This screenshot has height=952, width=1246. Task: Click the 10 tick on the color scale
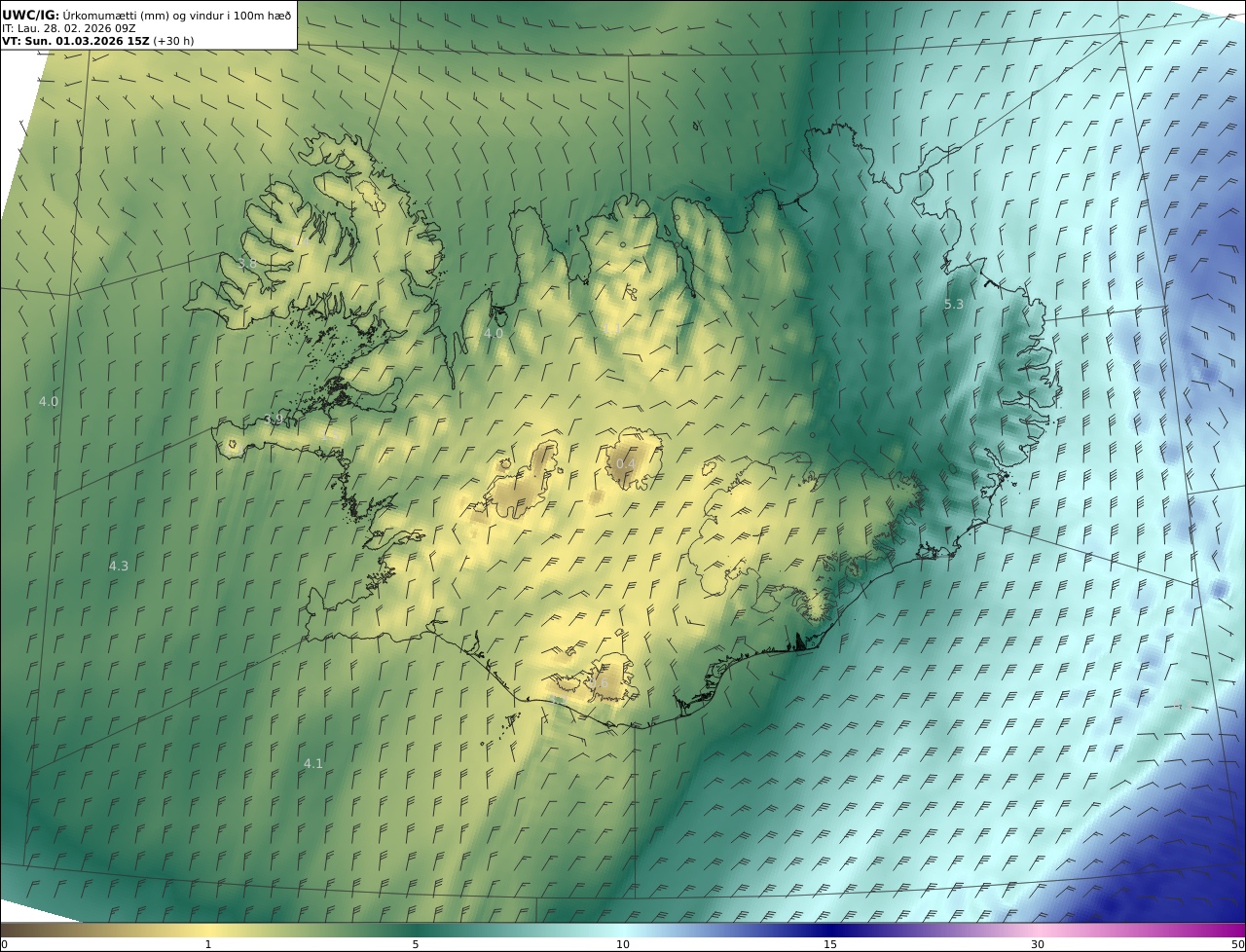pos(623,944)
